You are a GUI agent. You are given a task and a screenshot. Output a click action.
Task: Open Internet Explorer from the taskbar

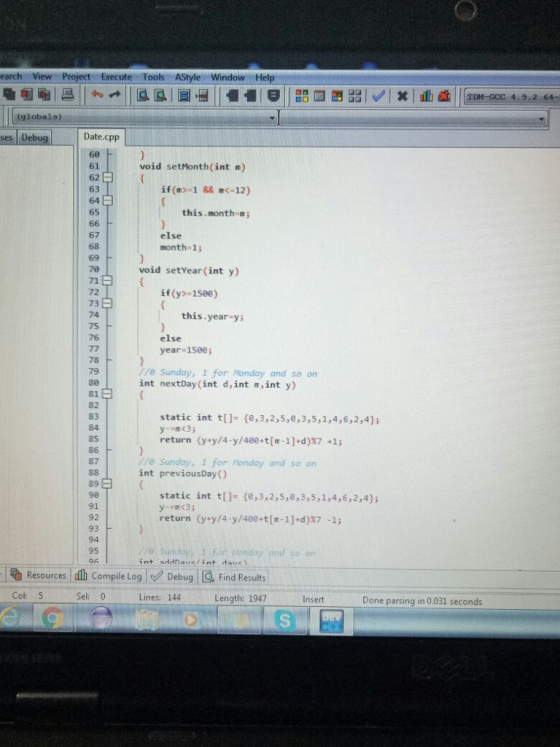pos(12,617)
